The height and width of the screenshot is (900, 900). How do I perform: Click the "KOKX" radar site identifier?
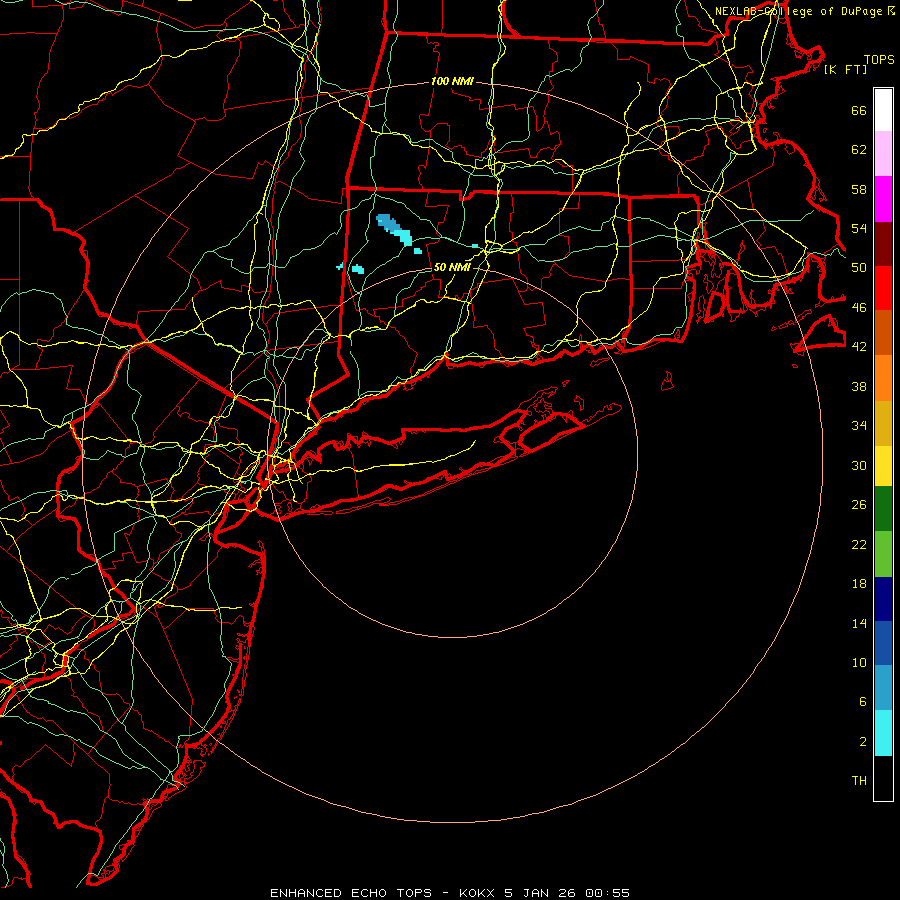(476, 893)
